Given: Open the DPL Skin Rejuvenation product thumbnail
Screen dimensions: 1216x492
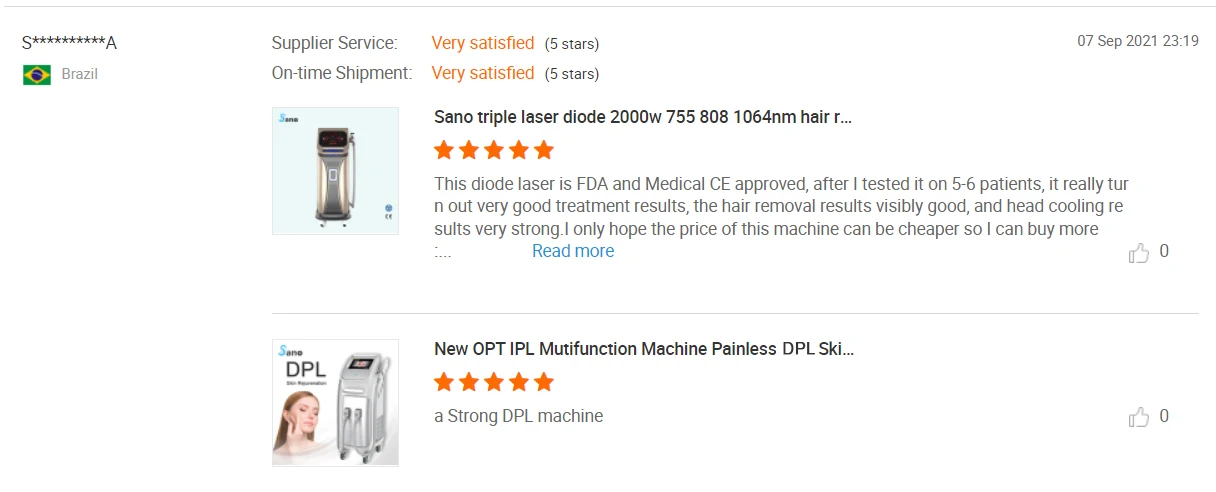Looking at the screenshot, I should pos(335,402).
